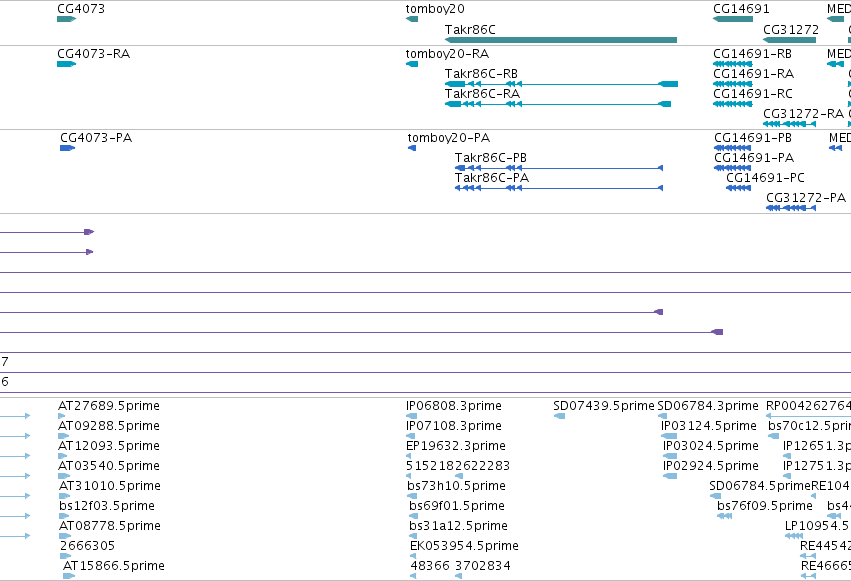Image resolution: width=851 pixels, height=581 pixels.
Task: Select the bs31a12.5prime label
Action: click(x=459, y=526)
